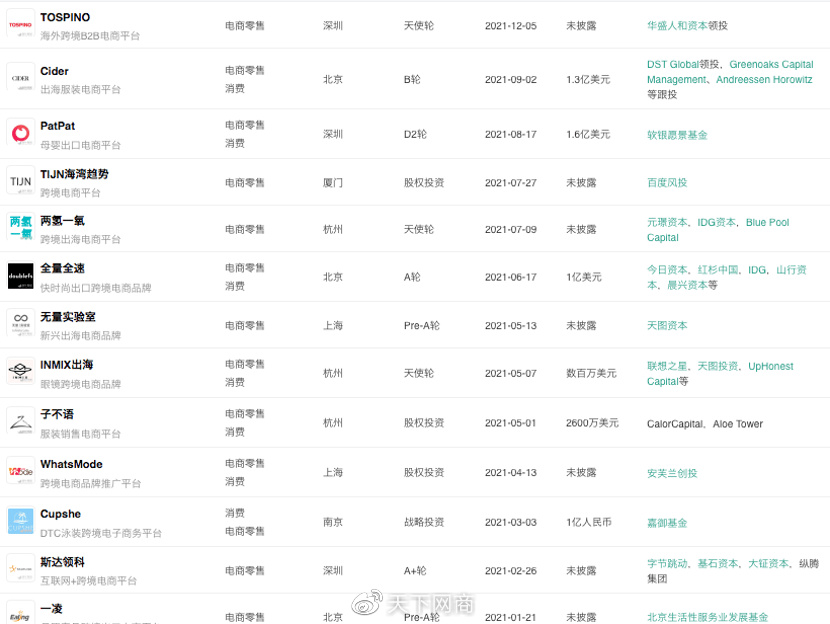Click the 字节跳动 investor link
The image size is (830, 624).
tap(667, 564)
